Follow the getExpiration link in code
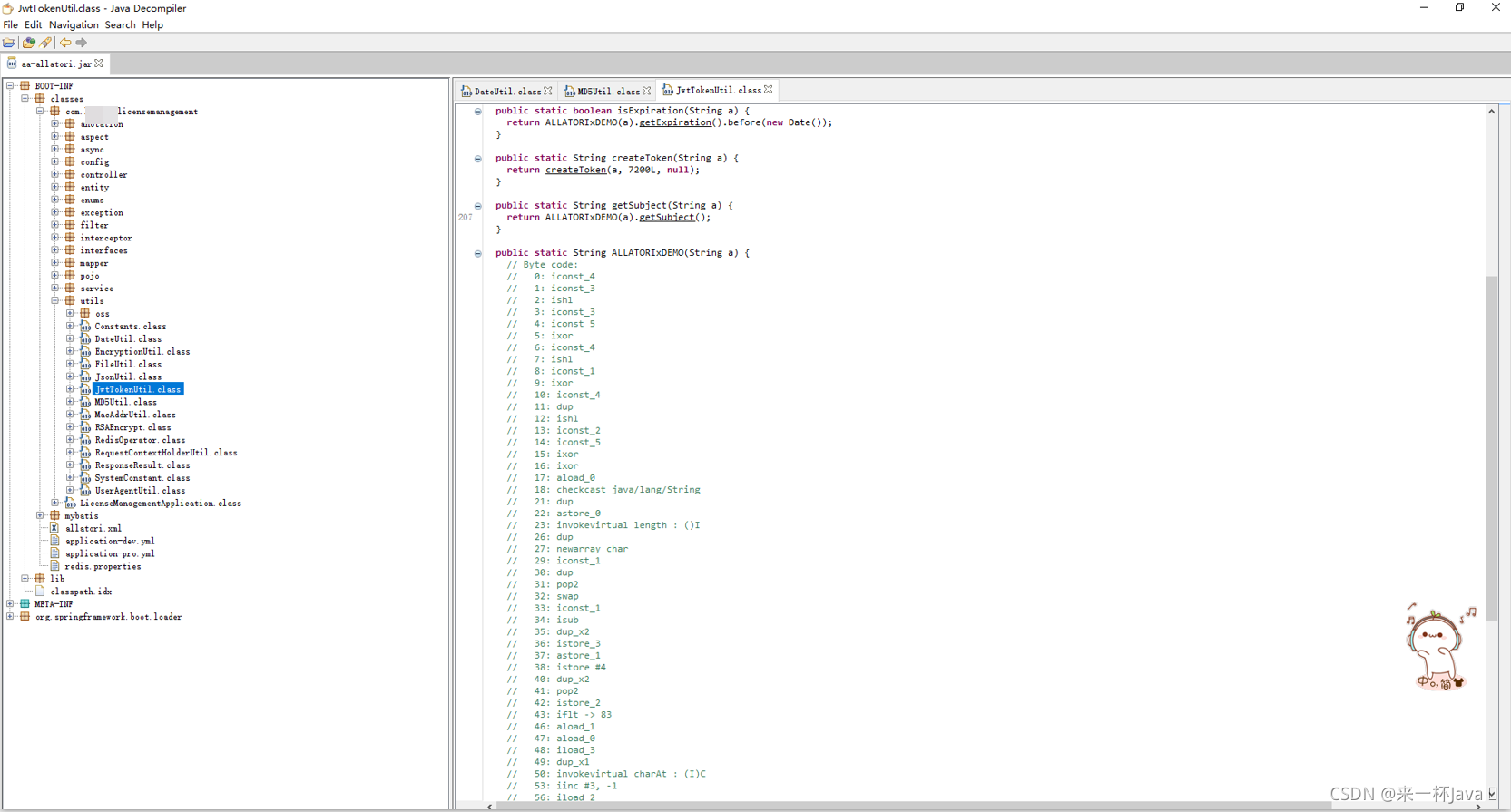This screenshot has height=812, width=1511. point(675,122)
